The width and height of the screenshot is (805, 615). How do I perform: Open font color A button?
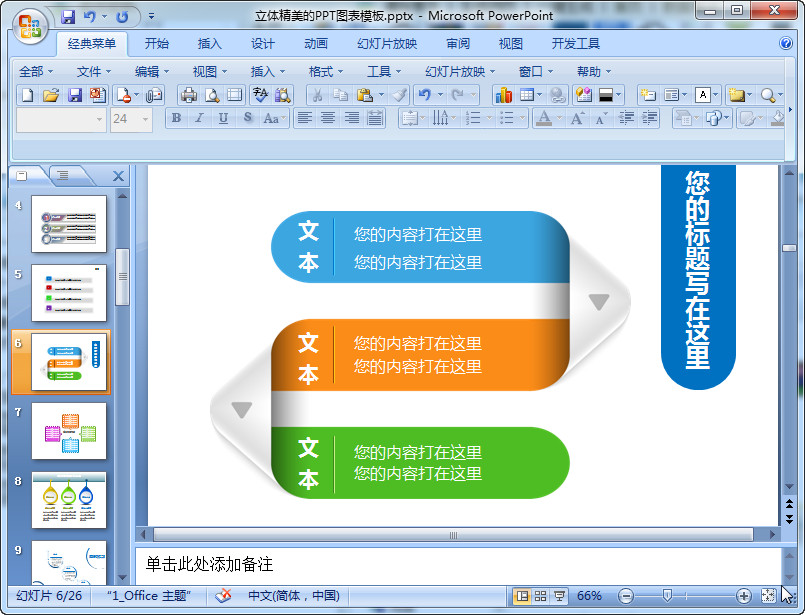[544, 119]
